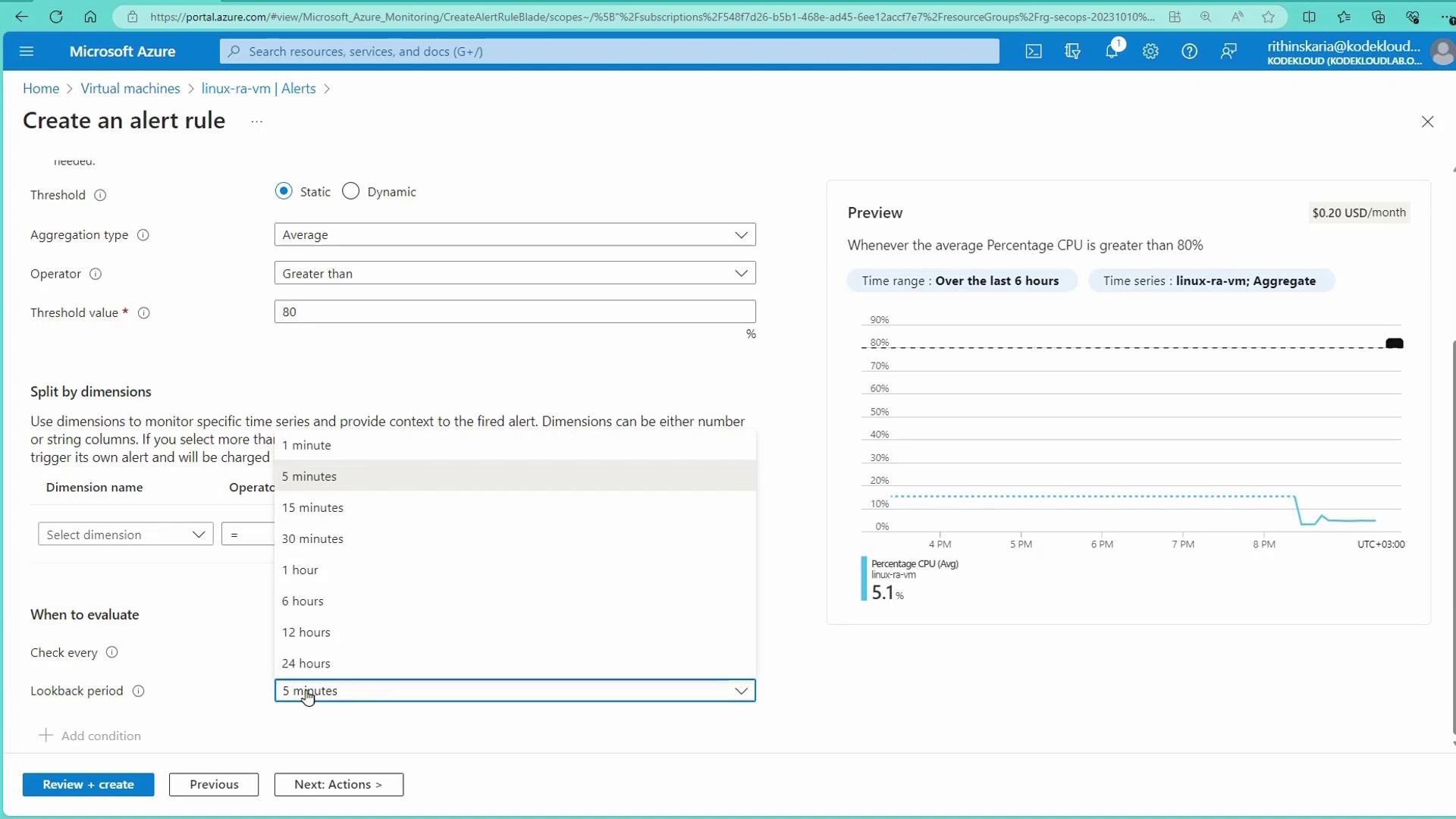Viewport: 1456px width, 819px height.
Task: Click the Review + create button
Action: click(x=88, y=785)
